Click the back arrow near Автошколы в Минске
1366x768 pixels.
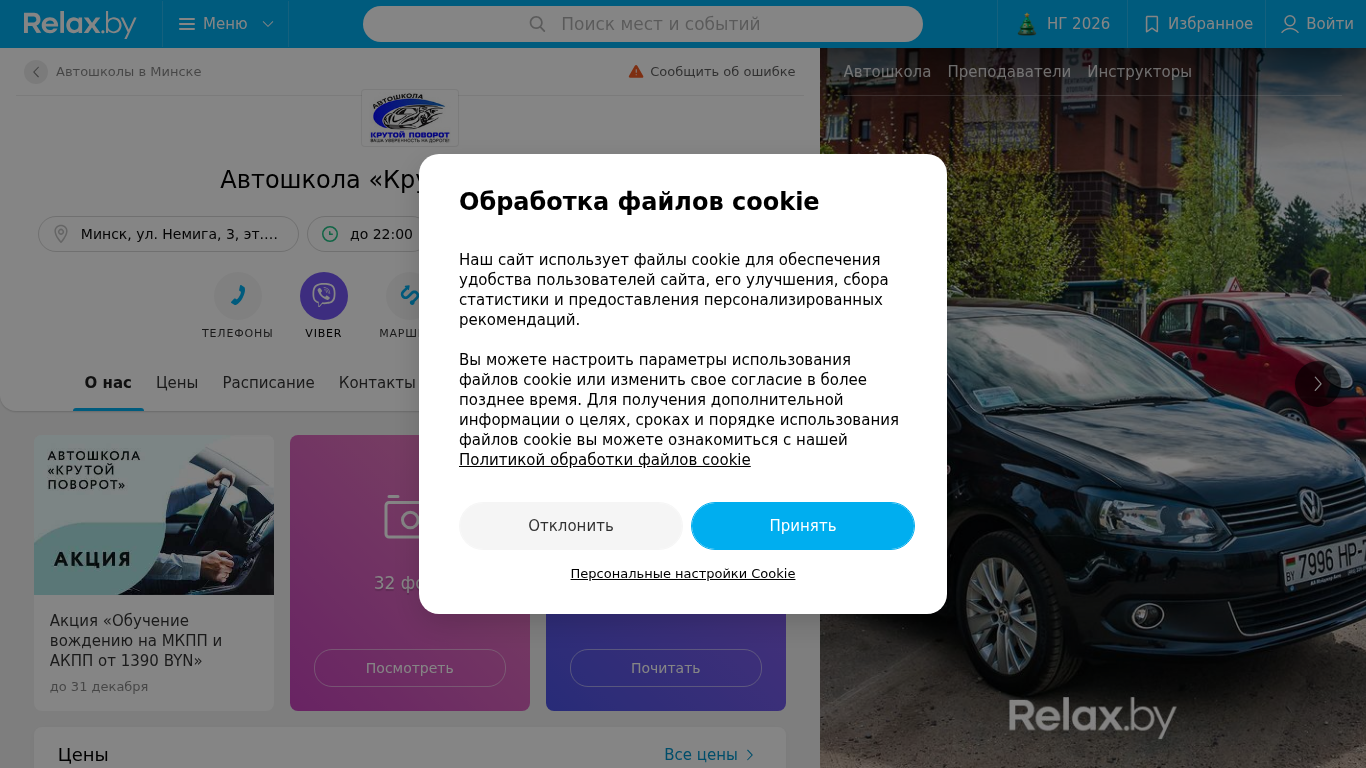36,72
